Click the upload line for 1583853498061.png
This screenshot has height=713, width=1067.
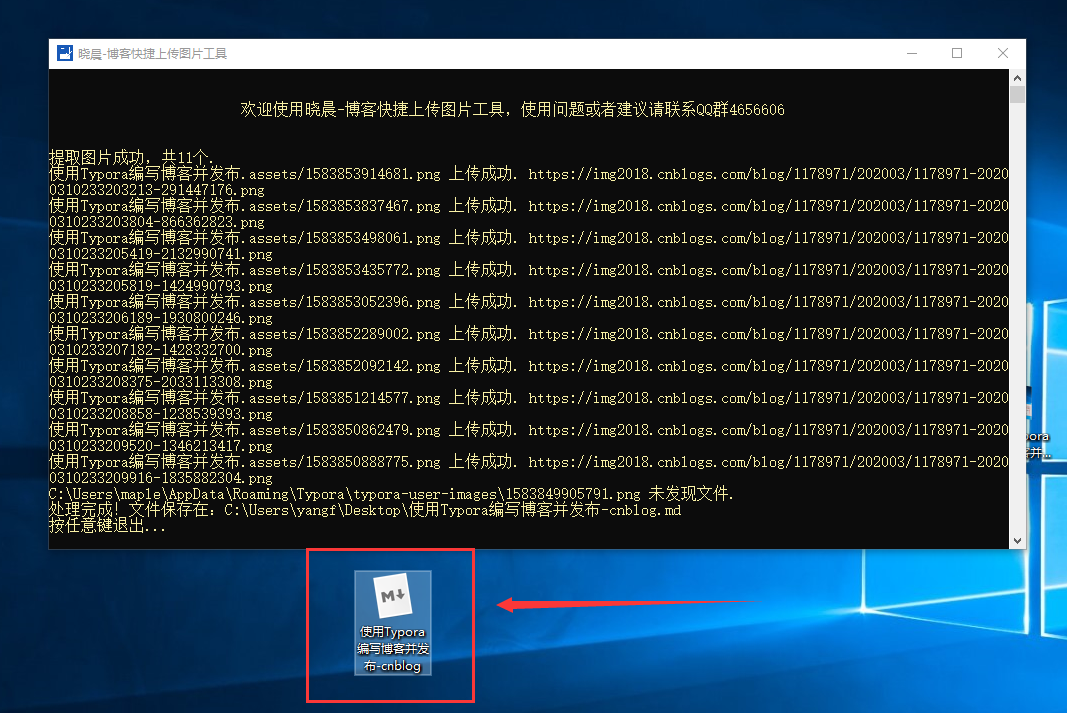529,238
